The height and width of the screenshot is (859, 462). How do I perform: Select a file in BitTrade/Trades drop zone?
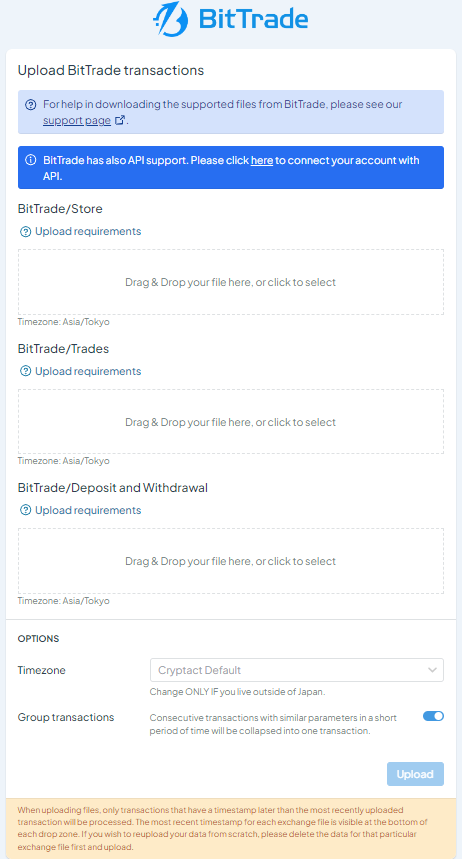pyautogui.click(x=231, y=422)
